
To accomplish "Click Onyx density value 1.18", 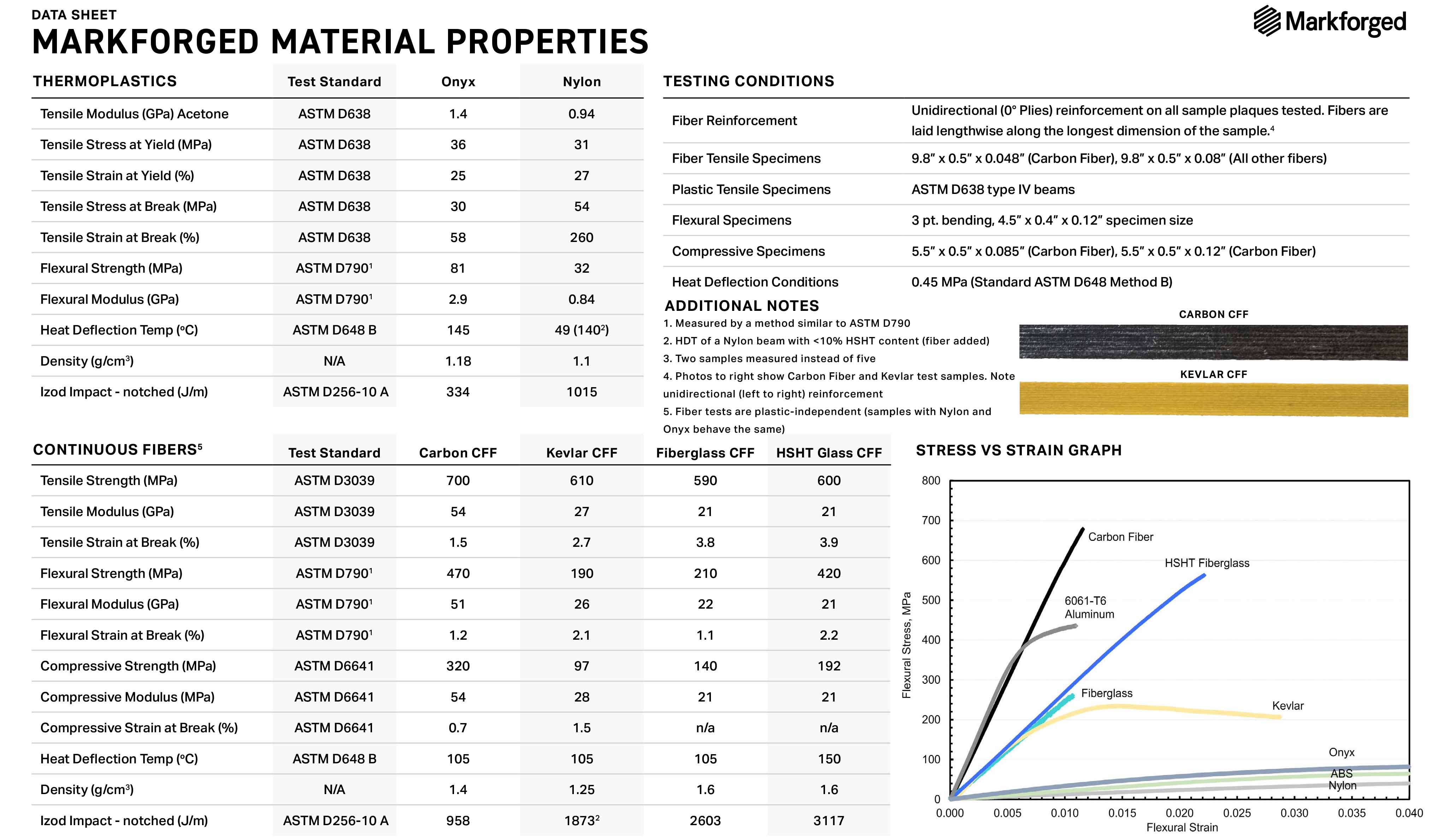I will (458, 361).
